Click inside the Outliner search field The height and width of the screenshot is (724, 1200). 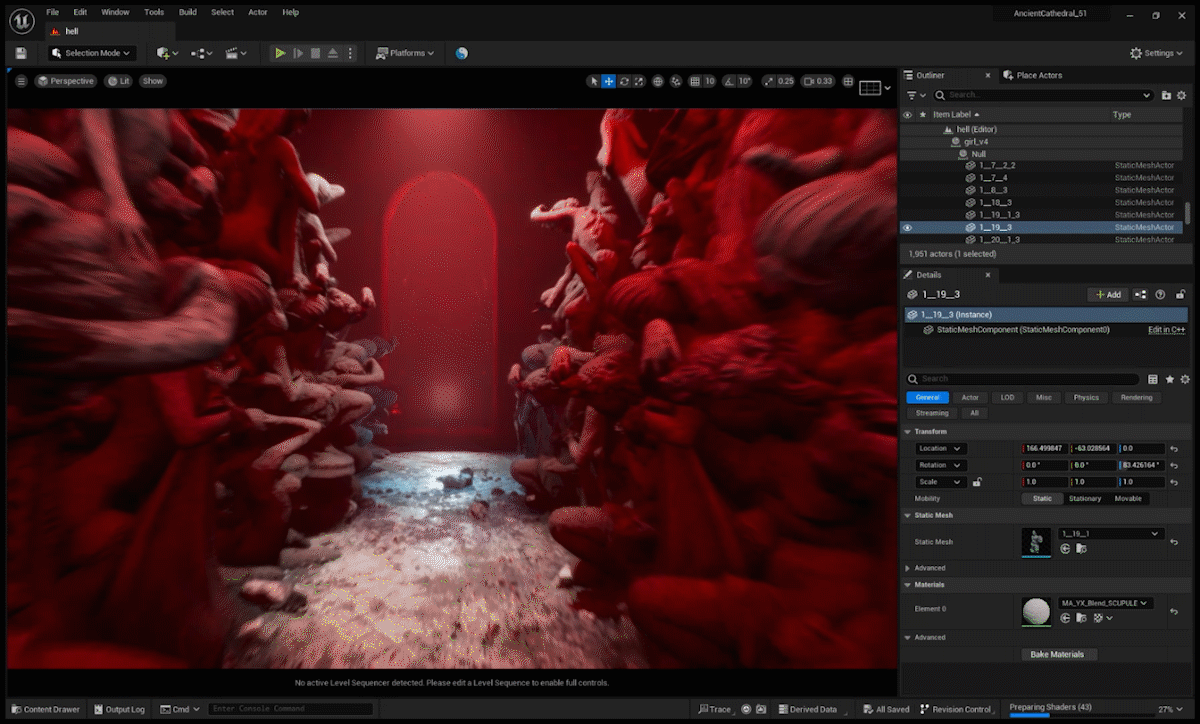[x=1042, y=95]
